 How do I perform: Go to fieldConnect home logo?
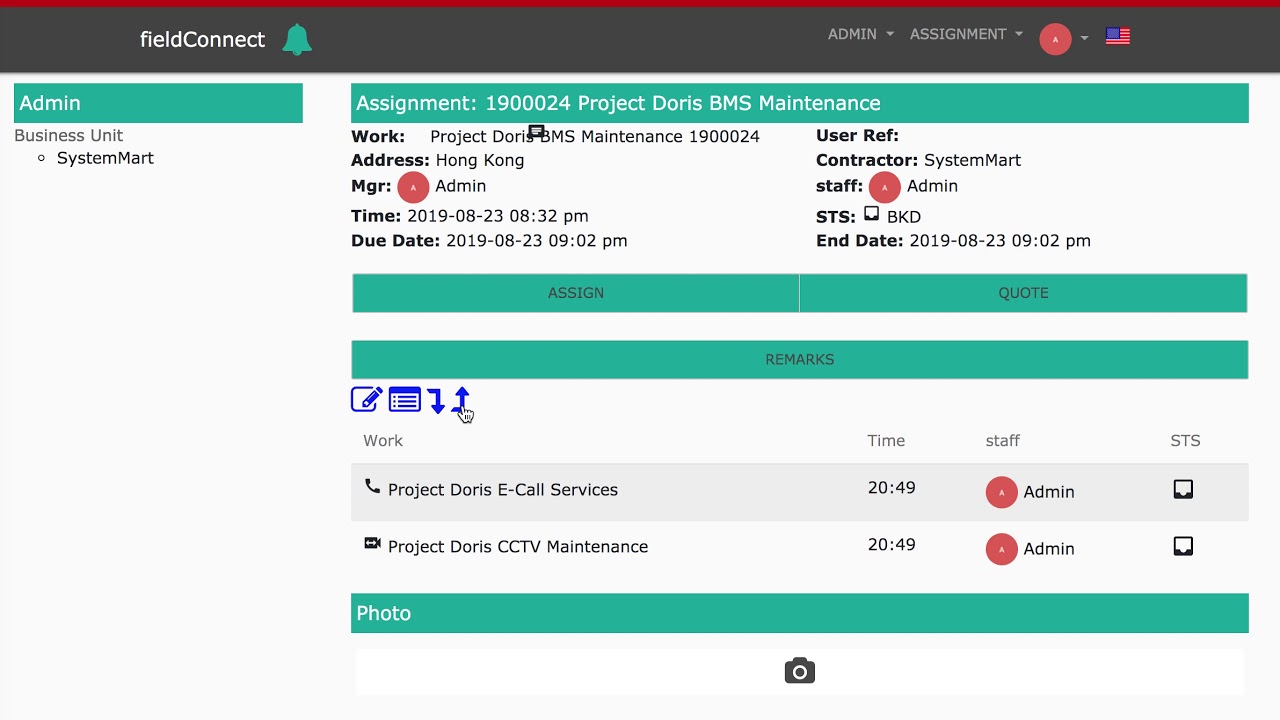pos(202,39)
